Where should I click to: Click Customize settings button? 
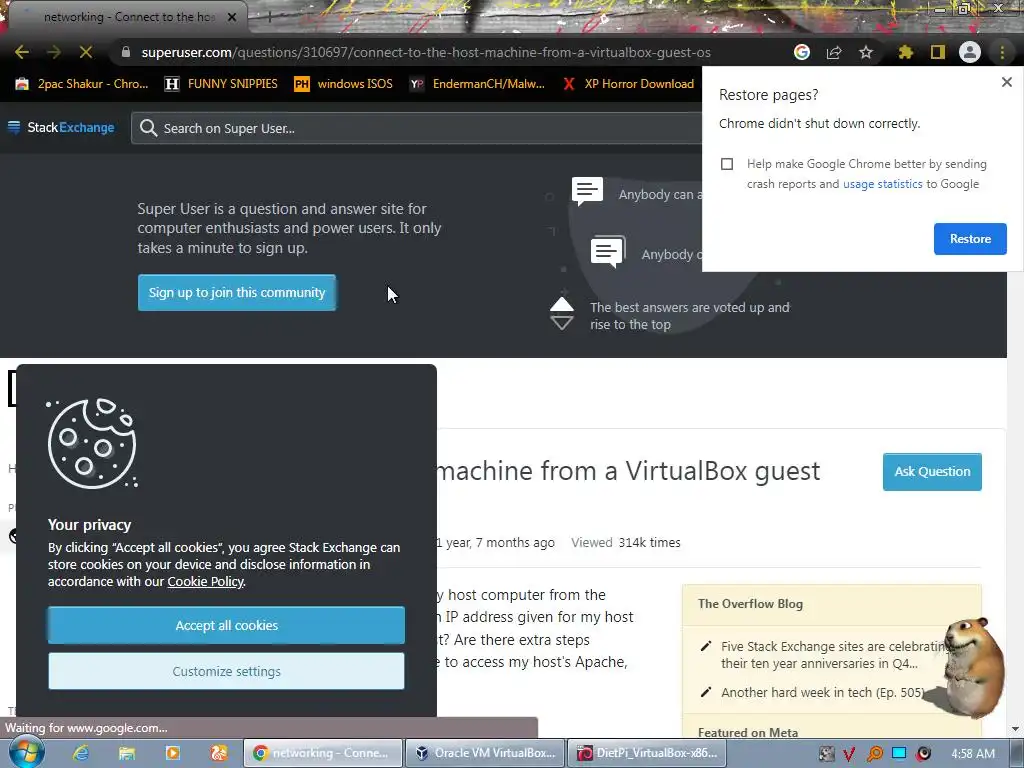click(227, 671)
